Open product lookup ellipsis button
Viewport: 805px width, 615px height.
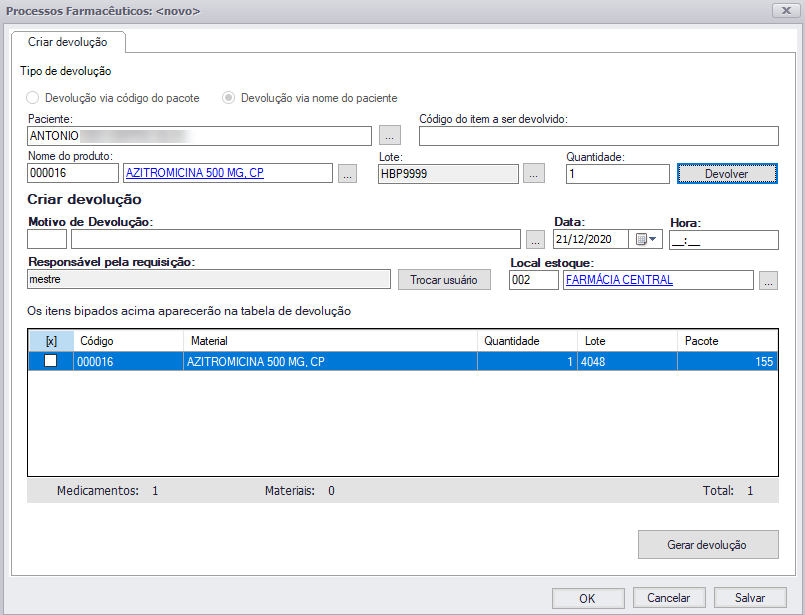pyautogui.click(x=348, y=174)
